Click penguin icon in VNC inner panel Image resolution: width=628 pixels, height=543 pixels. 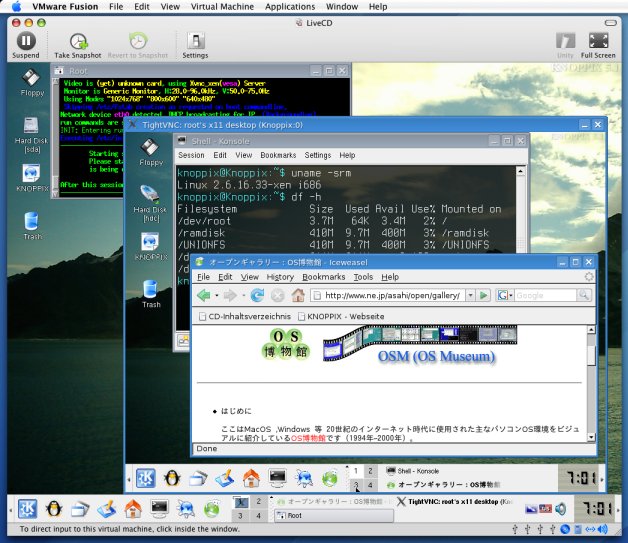(172, 478)
